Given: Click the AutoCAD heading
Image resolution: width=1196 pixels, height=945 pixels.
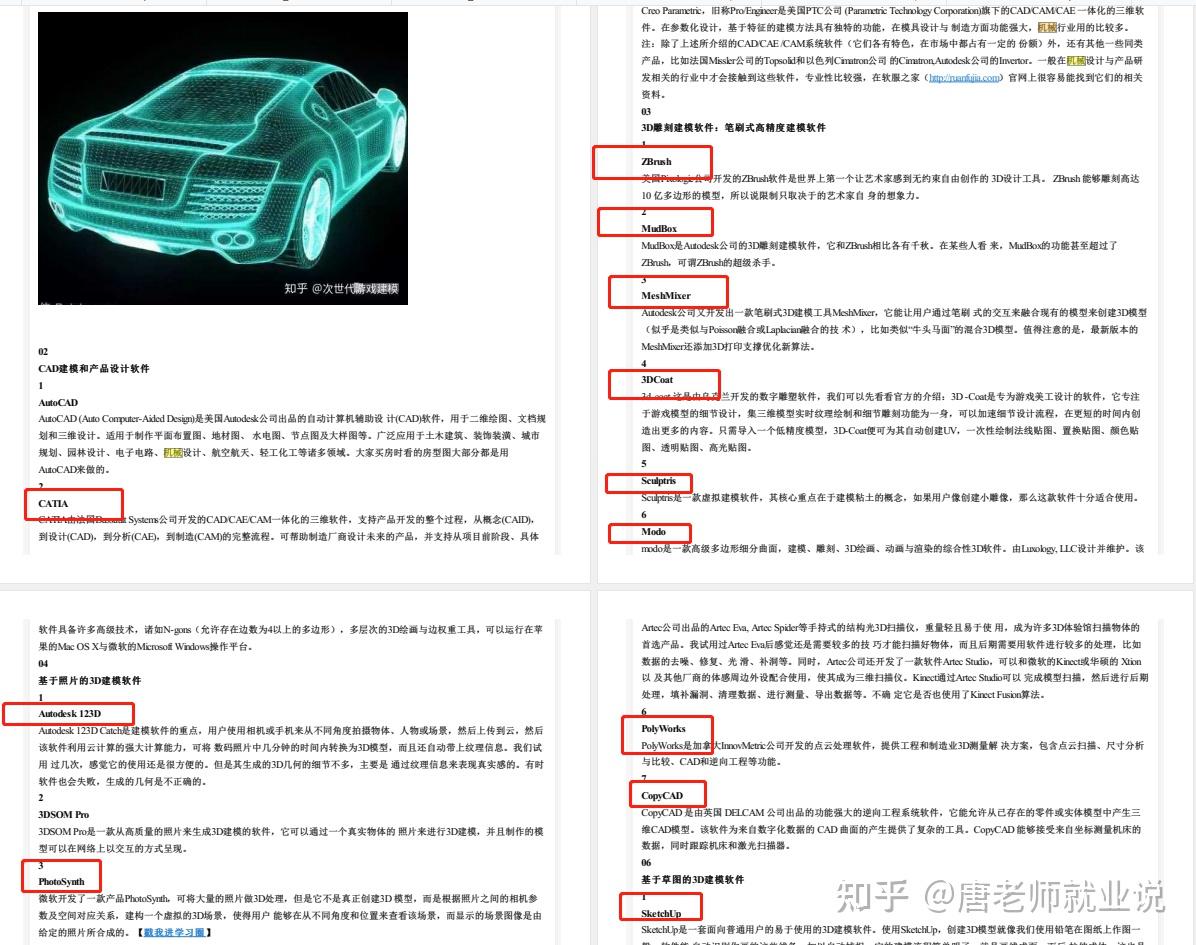Looking at the screenshot, I should pos(58,403).
